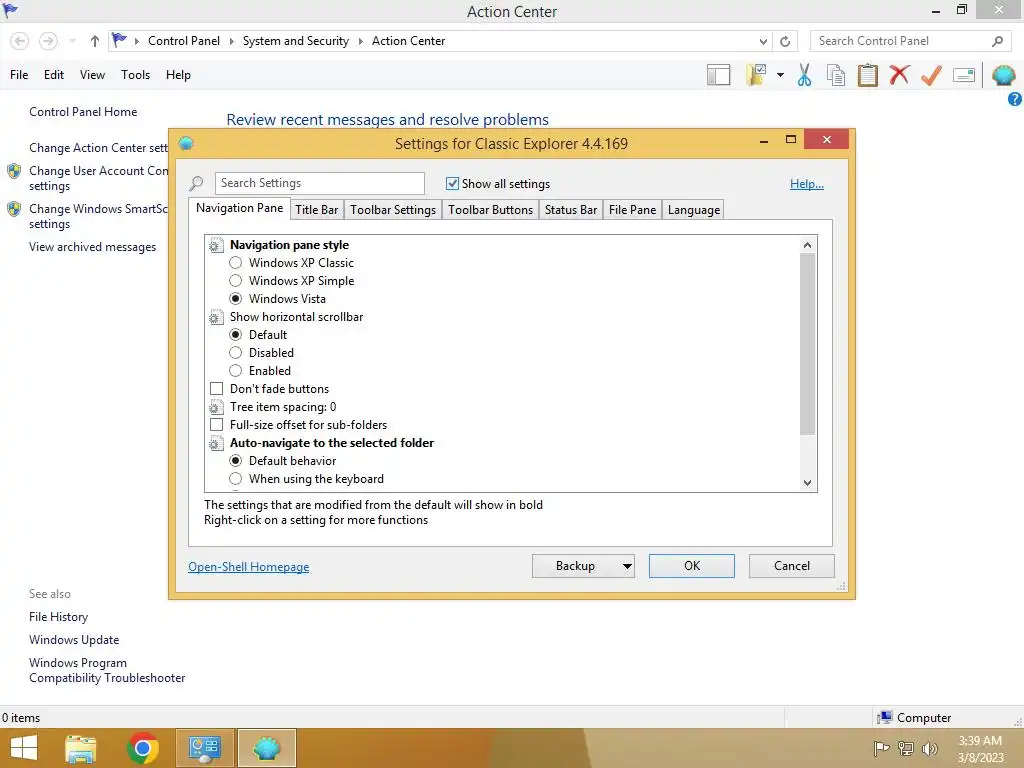Click the Auto-navigate setting icon

pos(216,443)
